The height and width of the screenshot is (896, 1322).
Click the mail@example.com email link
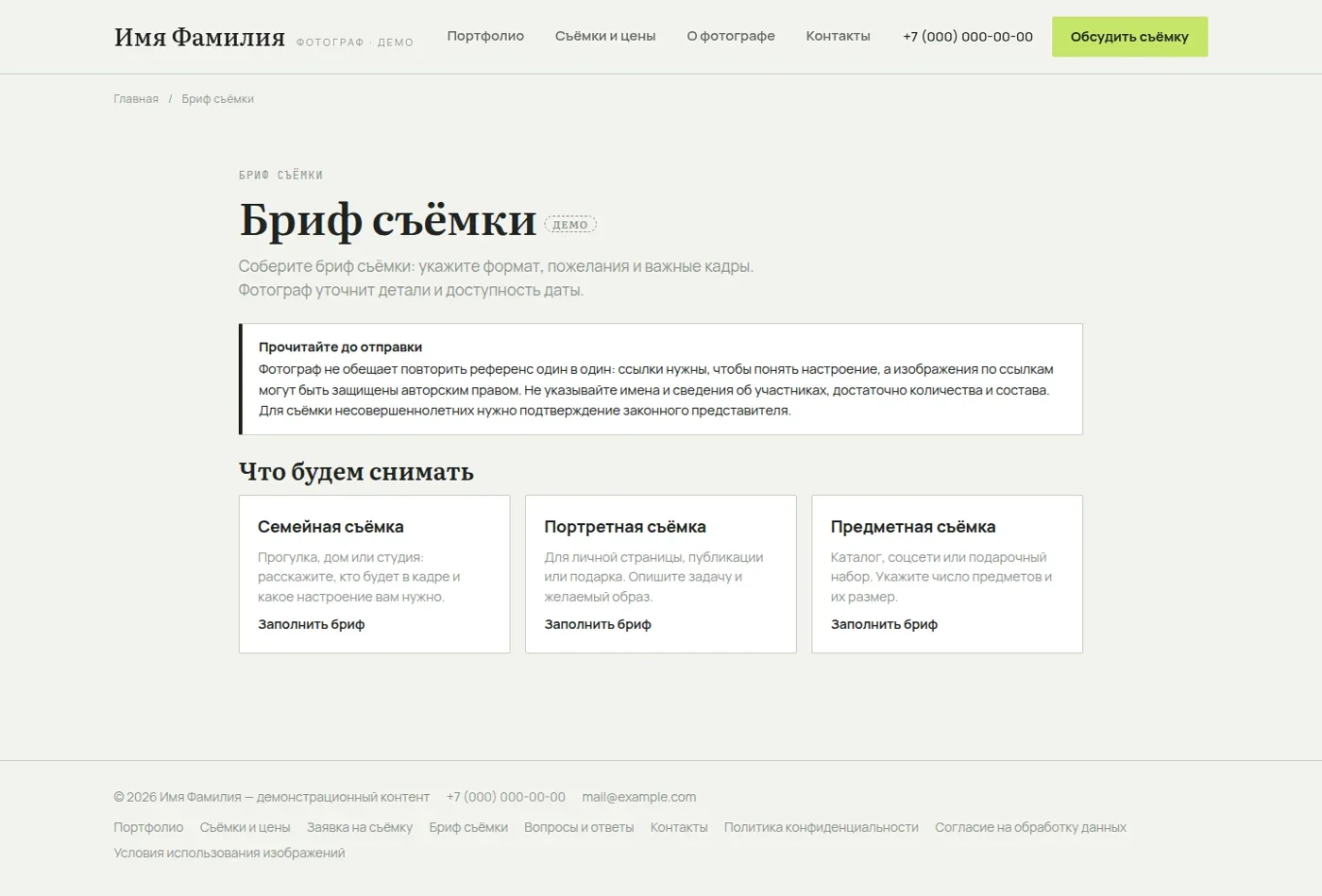[639, 797]
